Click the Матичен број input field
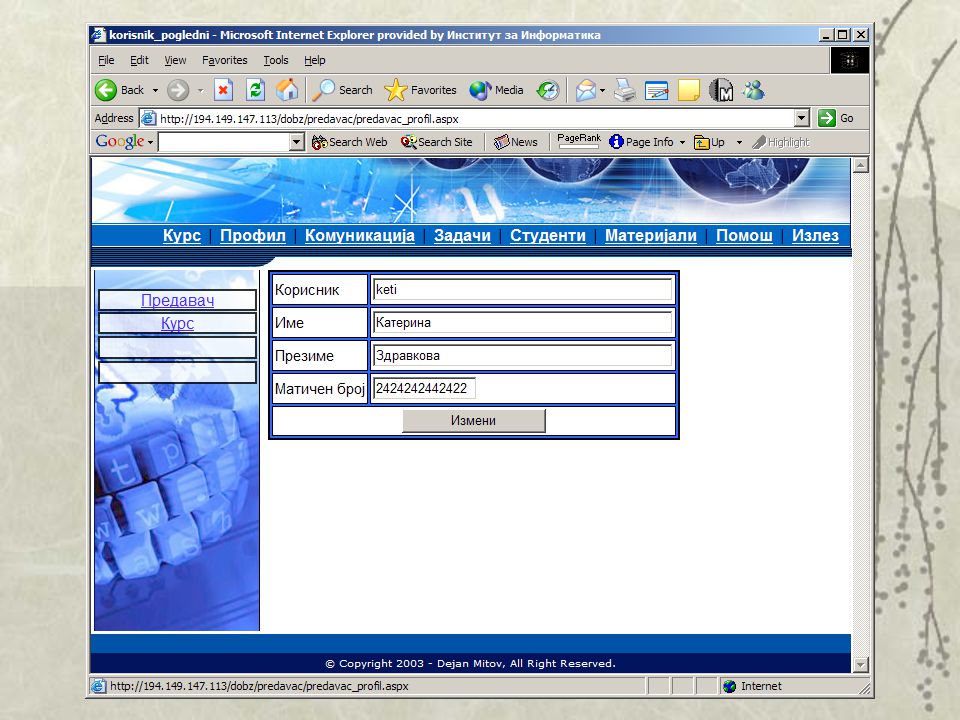Screen dimensions: 960x720 (x=424, y=389)
